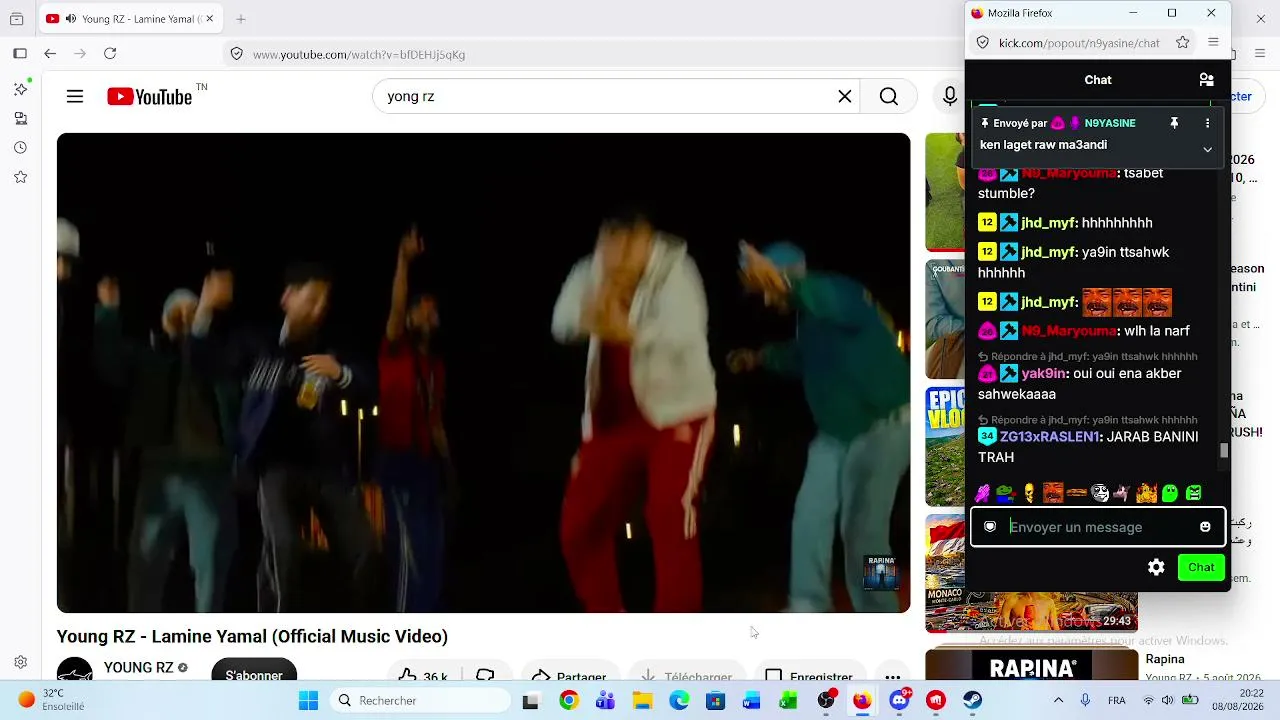Open Kick chat settings gear
Screen dimensions: 1280x720
coord(1156,567)
